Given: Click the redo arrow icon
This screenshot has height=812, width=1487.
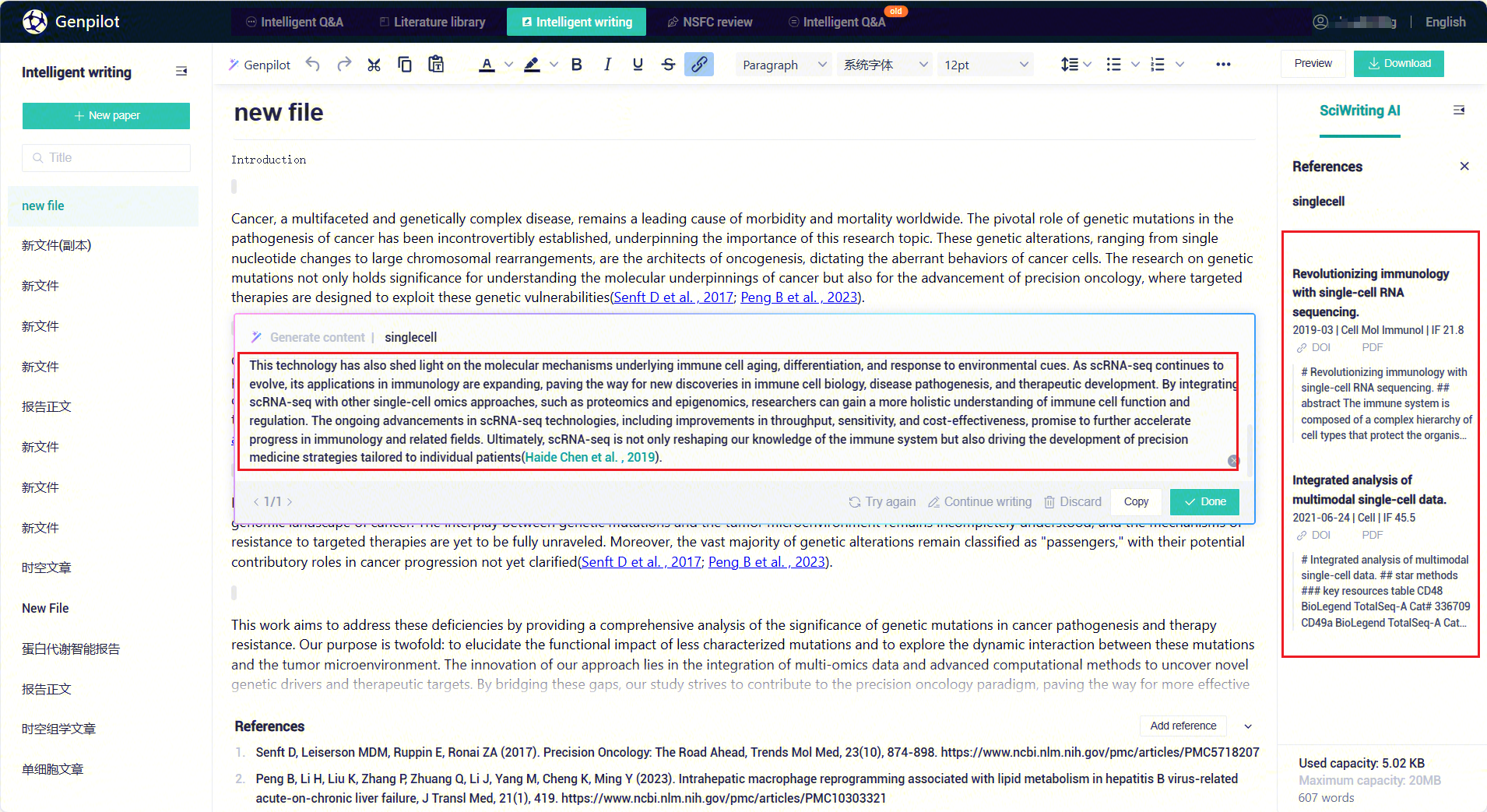Looking at the screenshot, I should click(x=343, y=65).
